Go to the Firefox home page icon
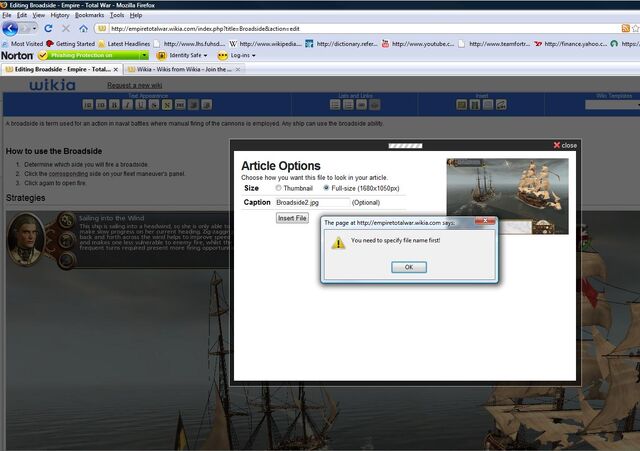 point(83,29)
